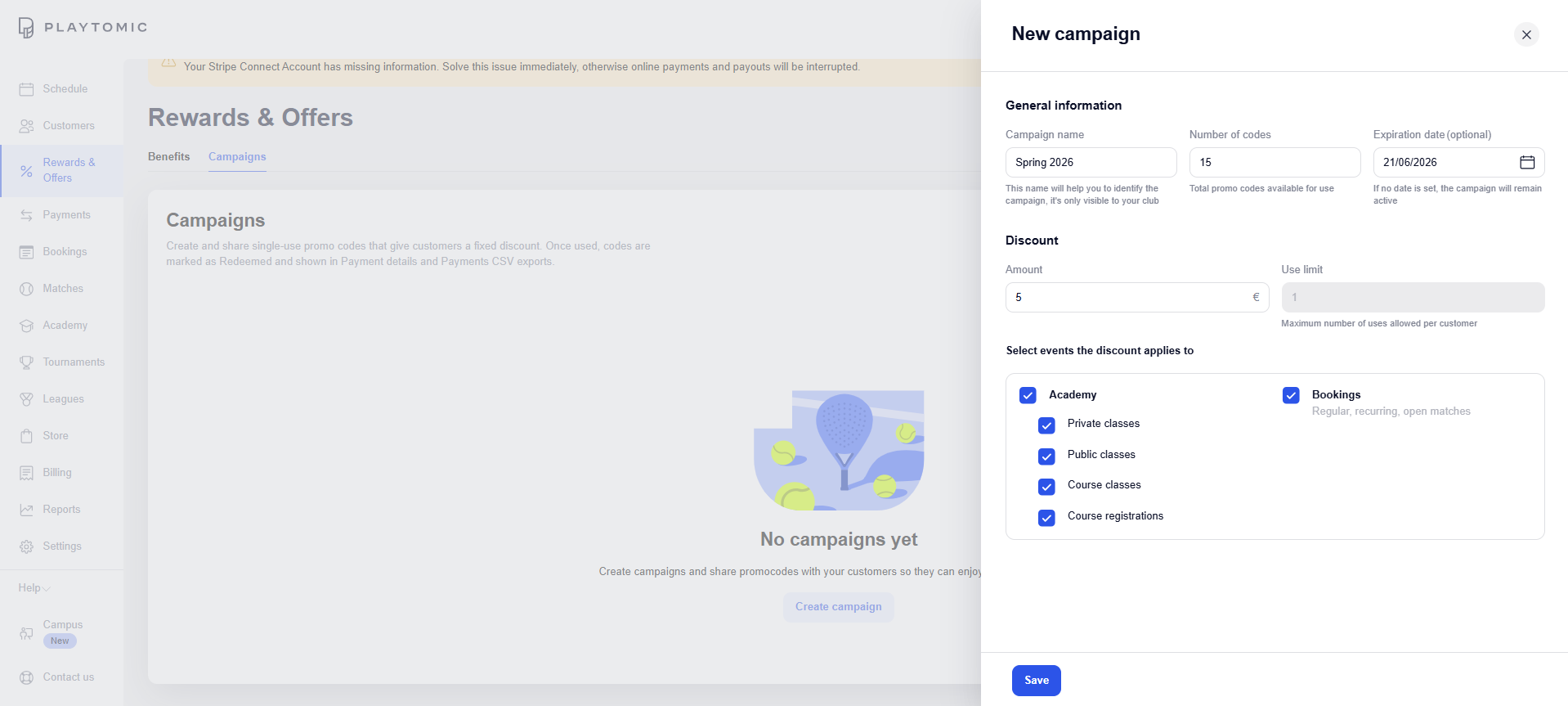The width and height of the screenshot is (1568, 706).
Task: Click the Reports chart icon
Action: point(26,510)
